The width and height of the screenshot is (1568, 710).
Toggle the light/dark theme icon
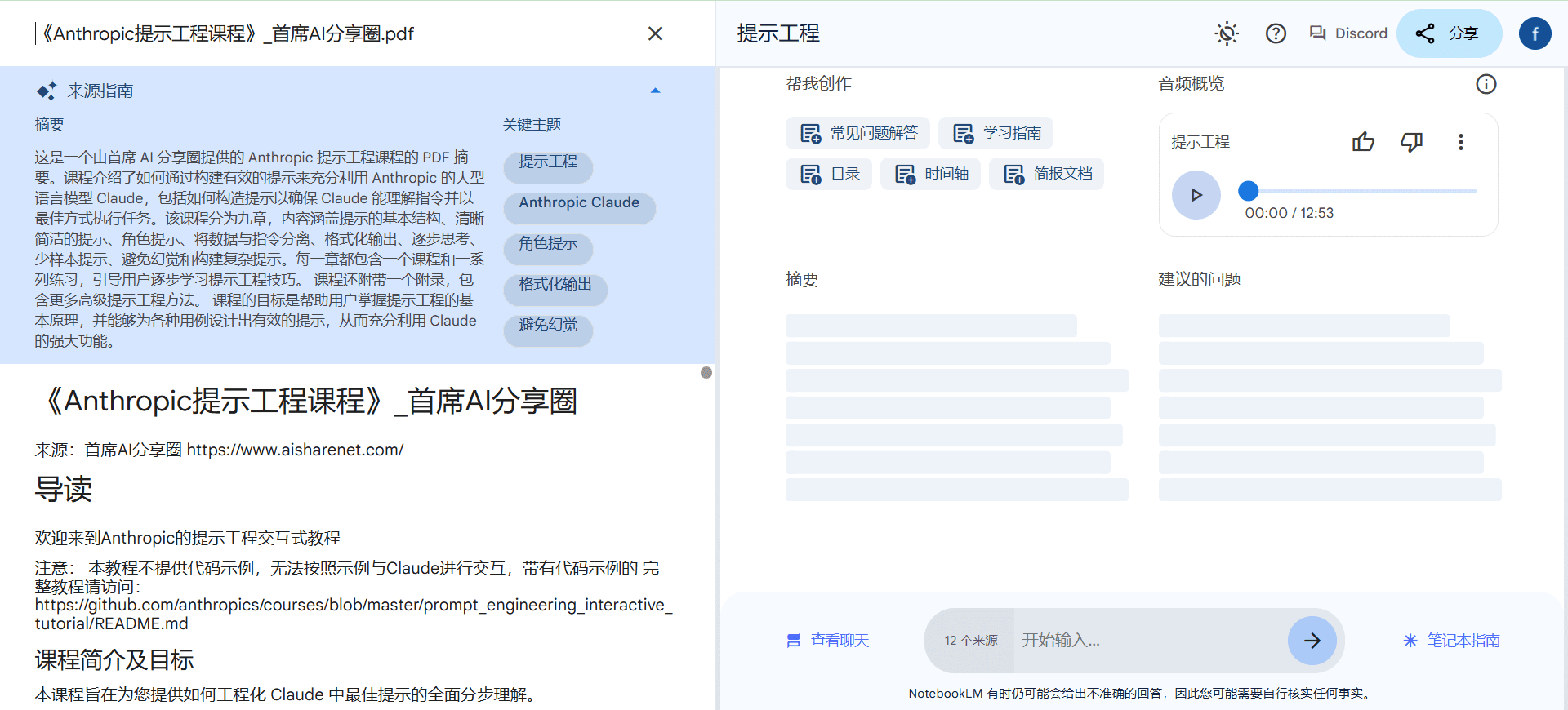[1226, 33]
